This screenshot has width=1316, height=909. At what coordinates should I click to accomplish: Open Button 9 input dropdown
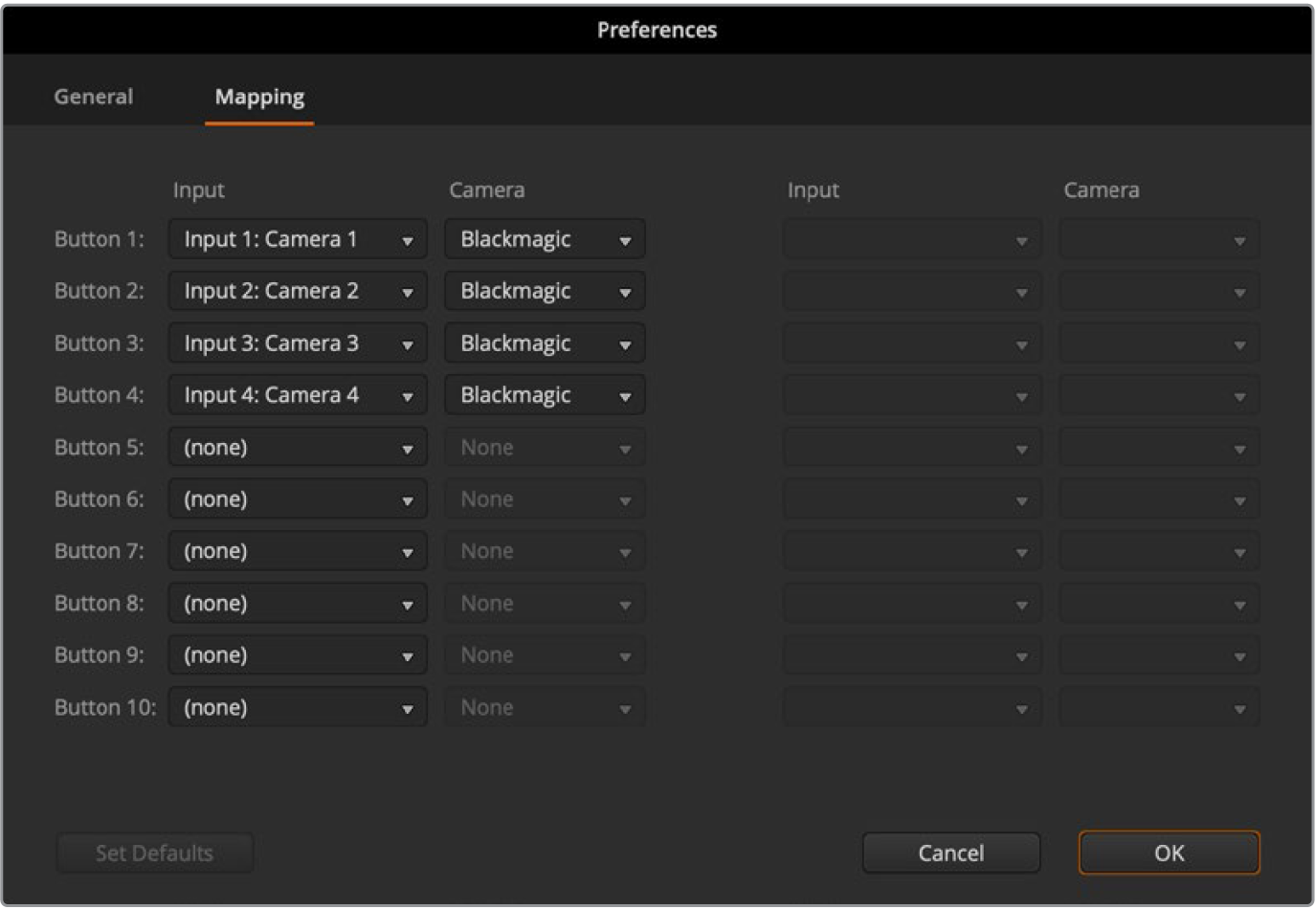click(x=298, y=655)
